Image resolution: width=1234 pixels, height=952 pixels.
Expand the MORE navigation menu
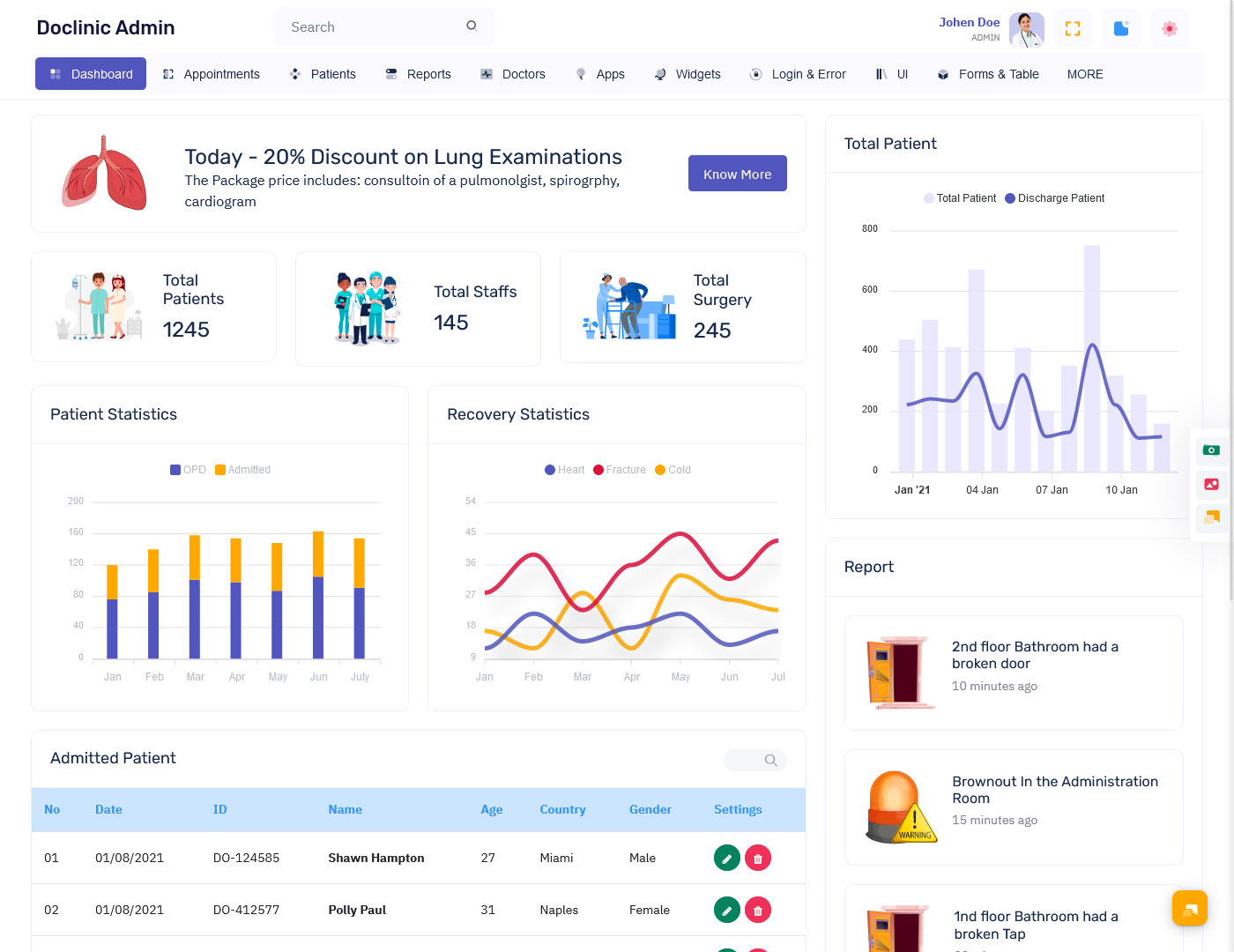1085,74
